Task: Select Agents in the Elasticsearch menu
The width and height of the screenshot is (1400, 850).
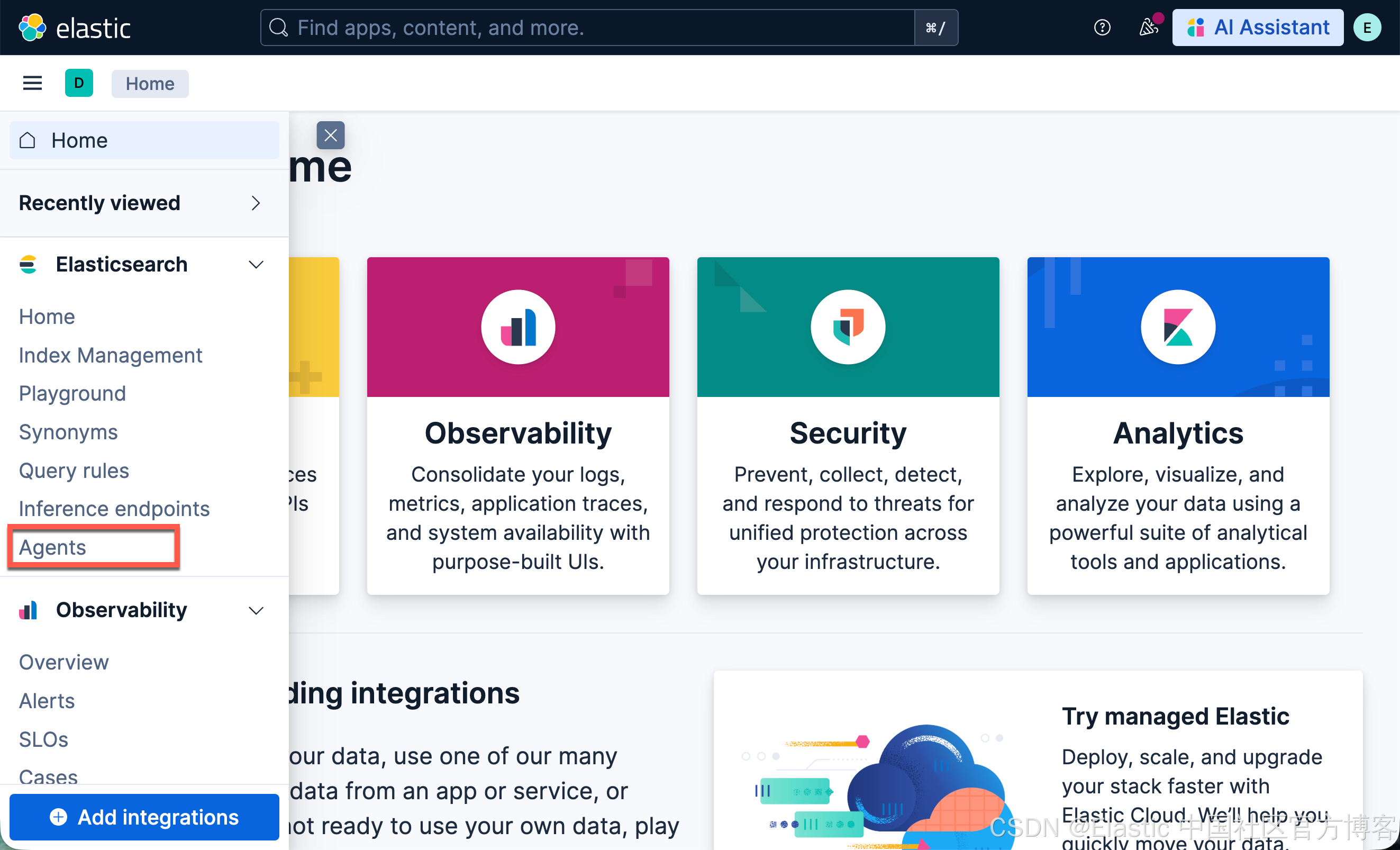Action: pyautogui.click(x=53, y=547)
